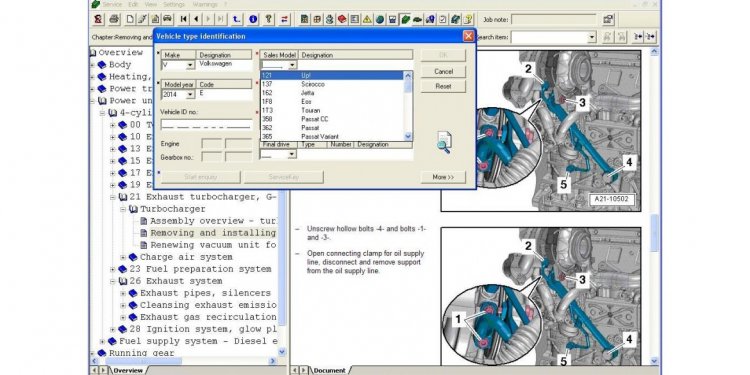The height and width of the screenshot is (375, 750).
Task: Click the teal book toolbar icon
Action: click(x=455, y=19)
